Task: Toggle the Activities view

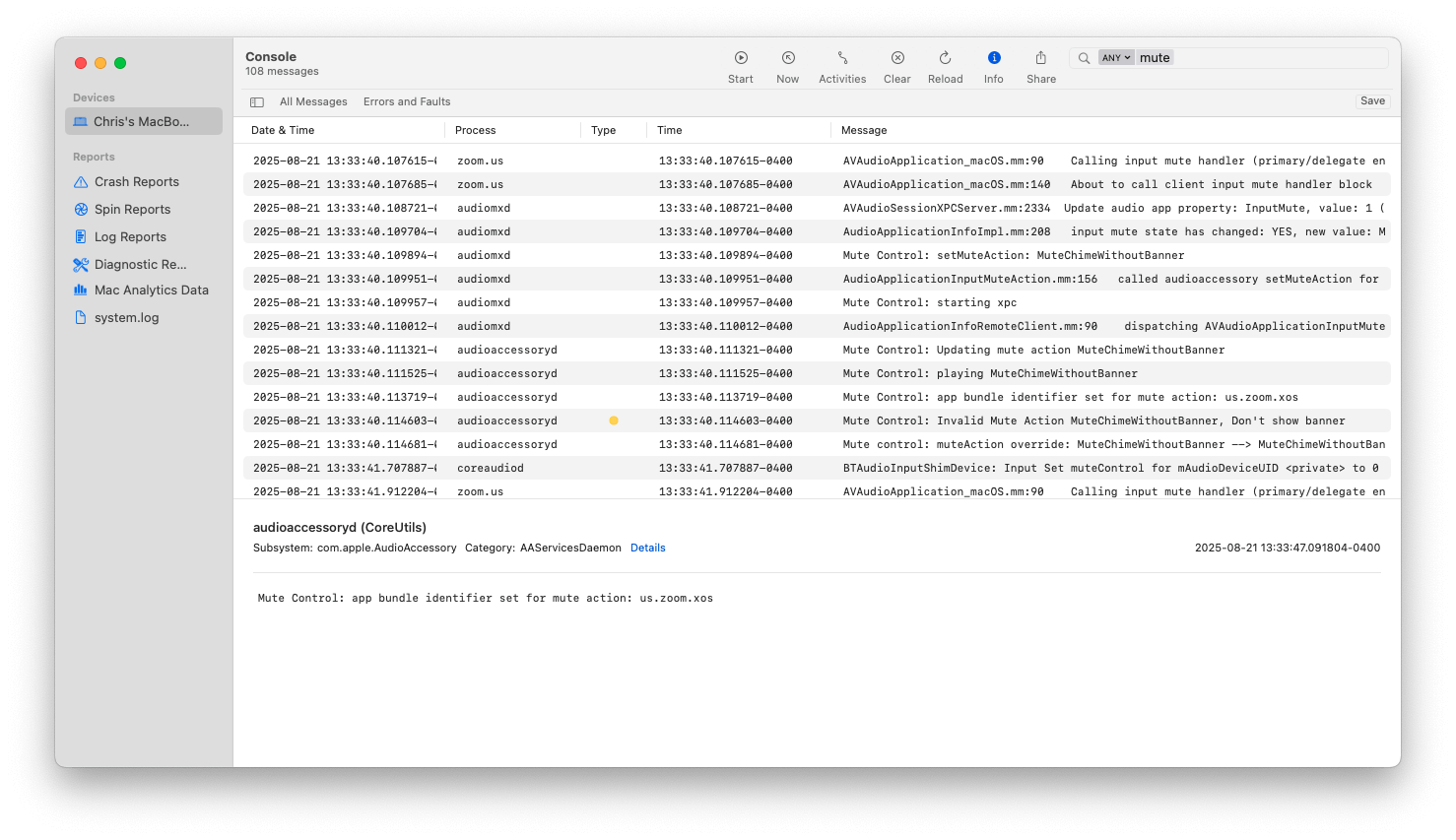Action: [842, 67]
